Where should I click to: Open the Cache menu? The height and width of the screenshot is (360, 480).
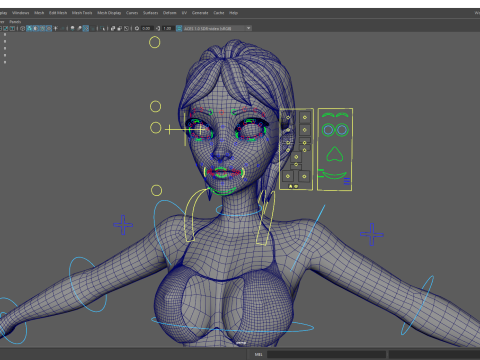(x=219, y=13)
